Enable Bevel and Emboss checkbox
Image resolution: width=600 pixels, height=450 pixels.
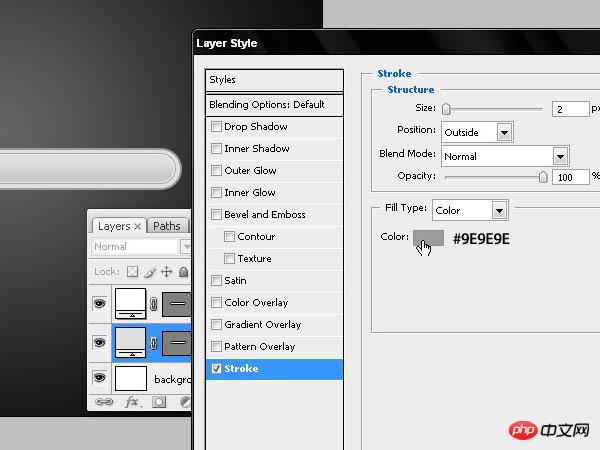[216, 214]
